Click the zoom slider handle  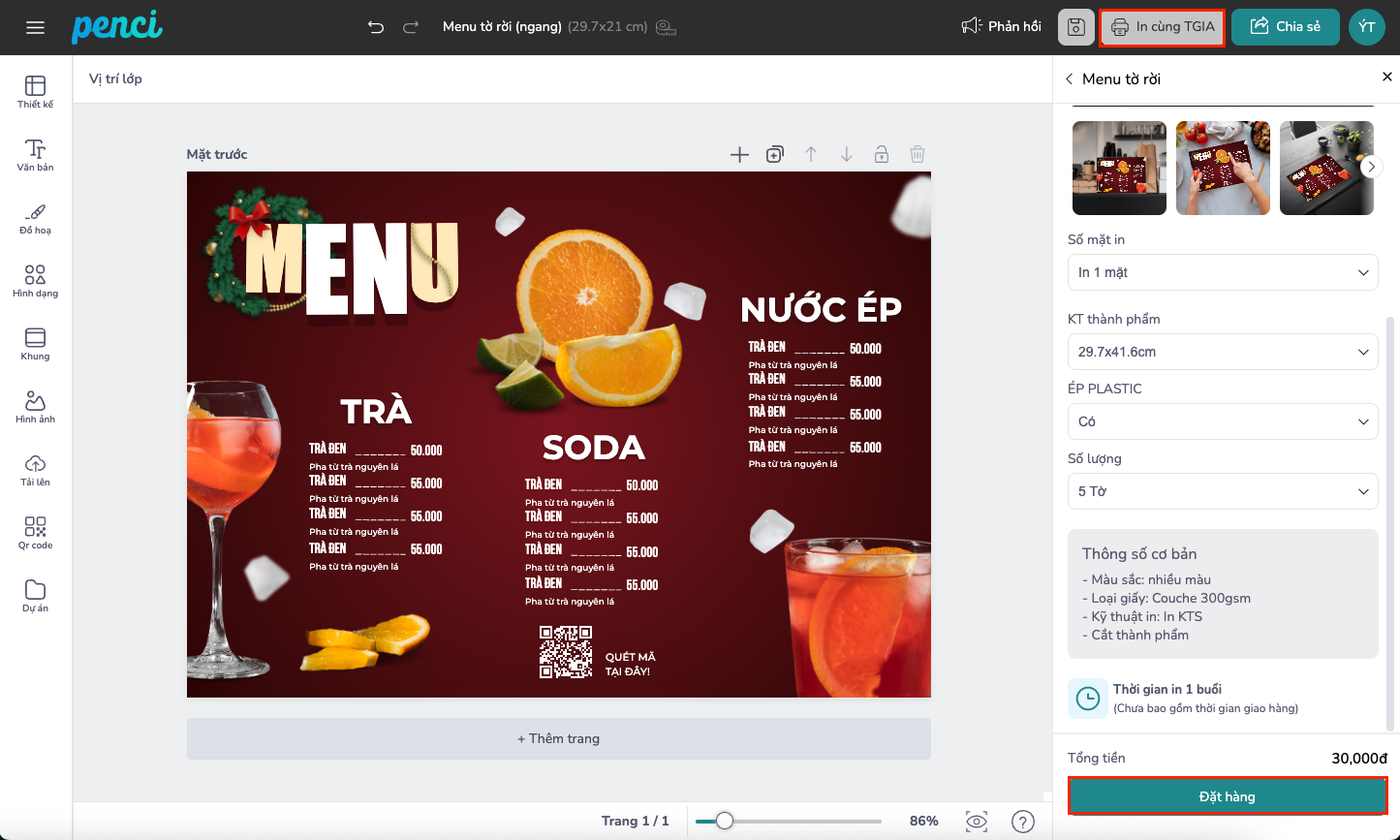click(x=724, y=822)
